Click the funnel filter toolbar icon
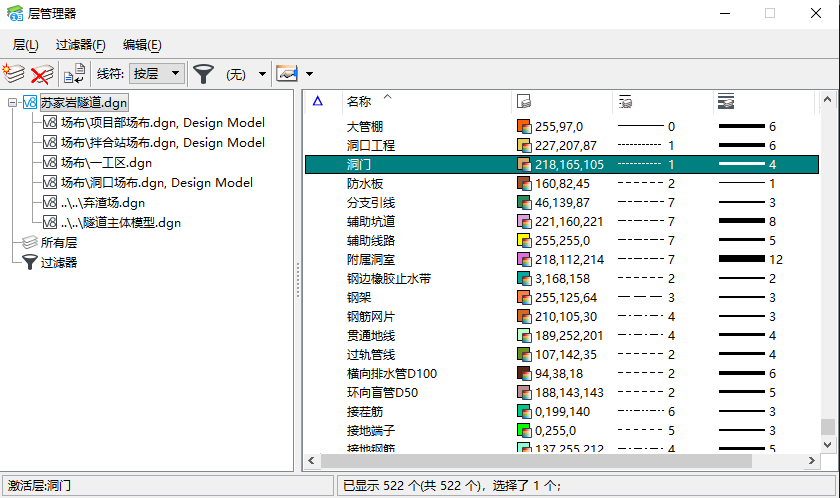Screen dimensions: 840x498 204,74
